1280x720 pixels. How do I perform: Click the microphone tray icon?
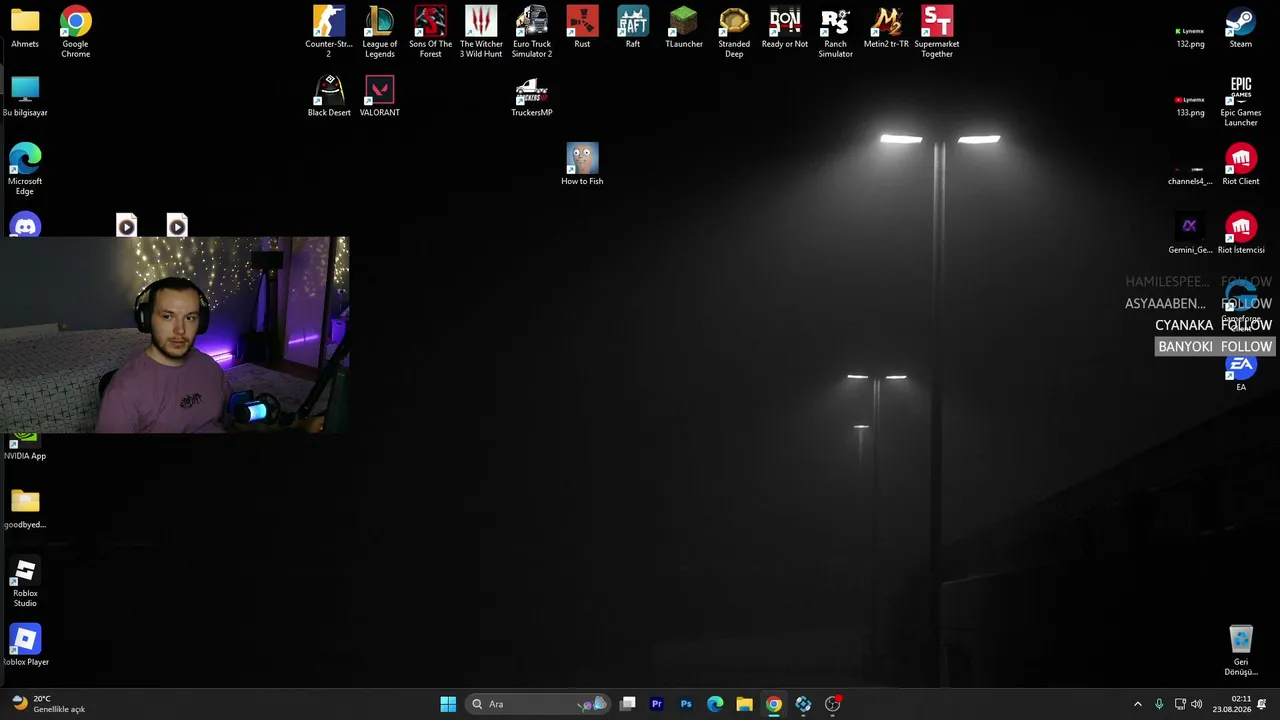pyautogui.click(x=1159, y=704)
